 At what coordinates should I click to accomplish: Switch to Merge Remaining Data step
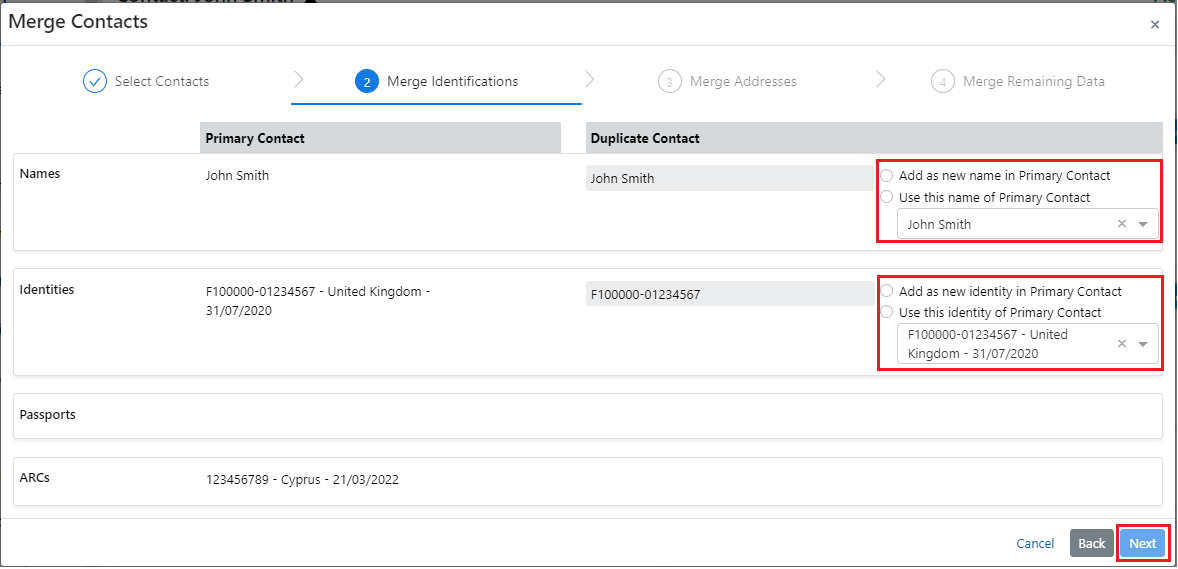[1033, 82]
